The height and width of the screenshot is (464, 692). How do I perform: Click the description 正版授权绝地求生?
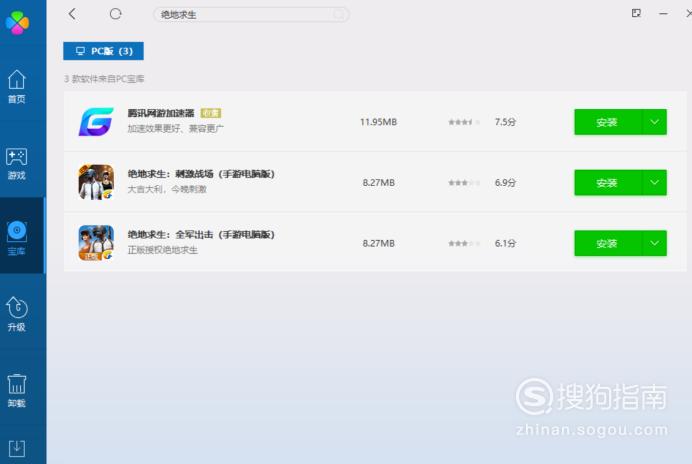tap(162, 250)
